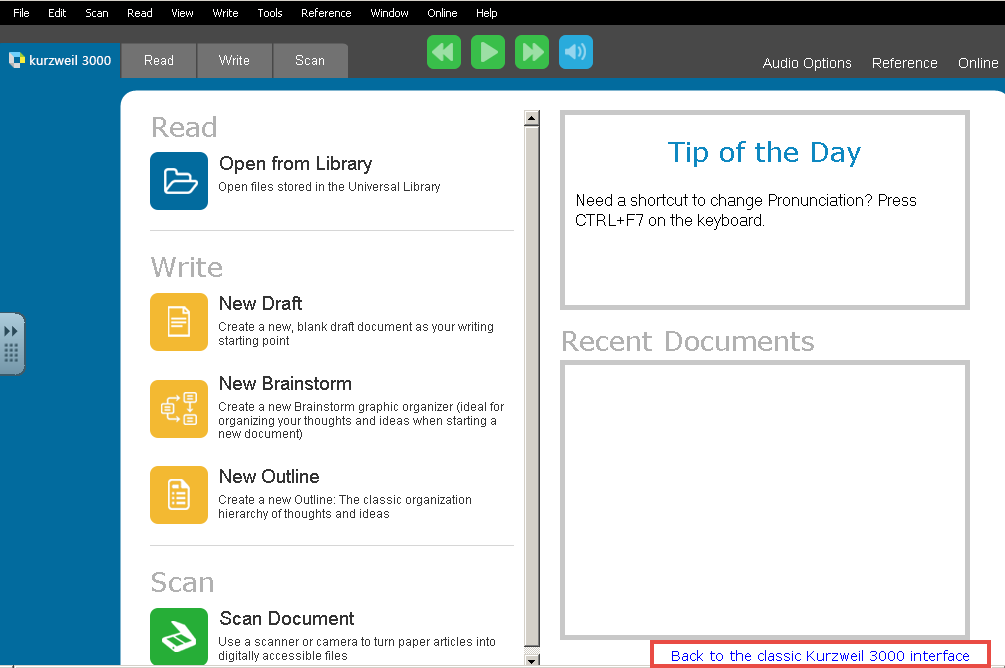Click the green rewind button
The image size is (1005, 668).
tap(444, 52)
